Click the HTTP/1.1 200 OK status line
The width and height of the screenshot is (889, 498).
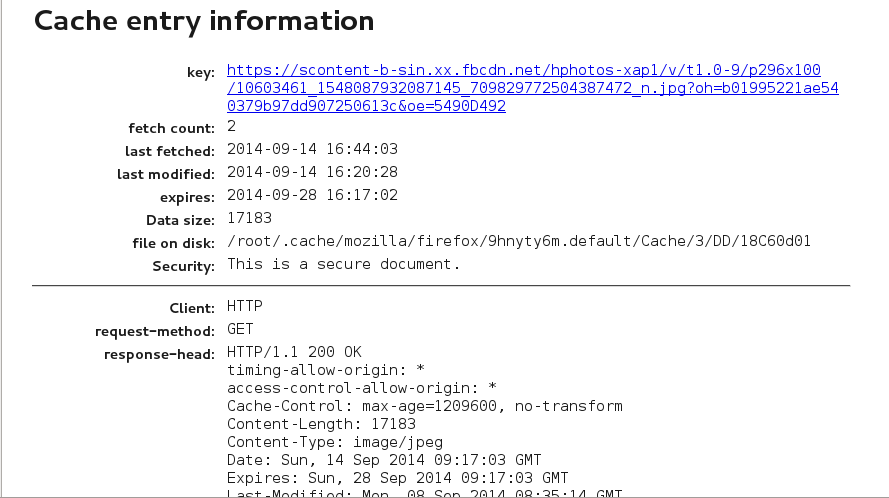tap(294, 352)
